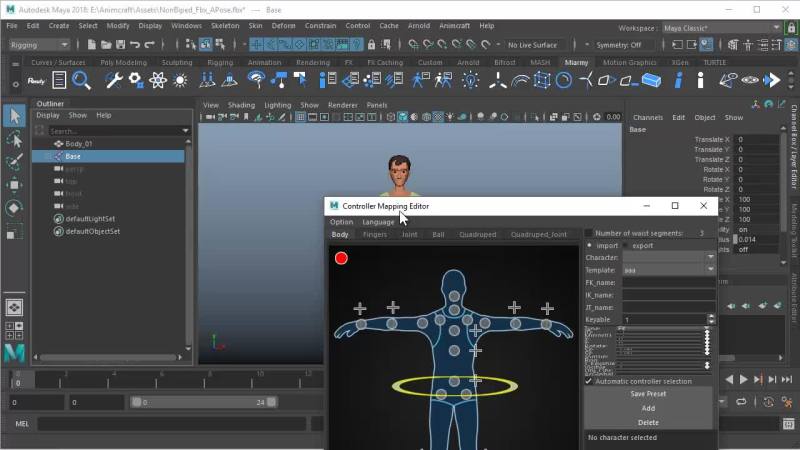Switch to the Fingers tab
Viewport: 800px width, 450px height.
pos(374,235)
